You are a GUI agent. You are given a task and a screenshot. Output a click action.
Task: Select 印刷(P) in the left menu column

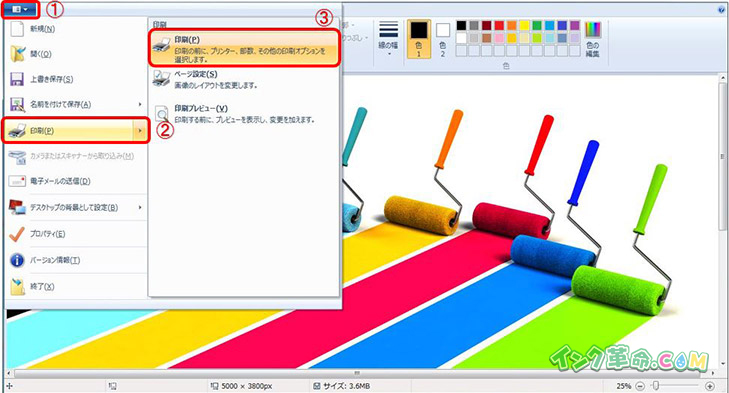68,131
